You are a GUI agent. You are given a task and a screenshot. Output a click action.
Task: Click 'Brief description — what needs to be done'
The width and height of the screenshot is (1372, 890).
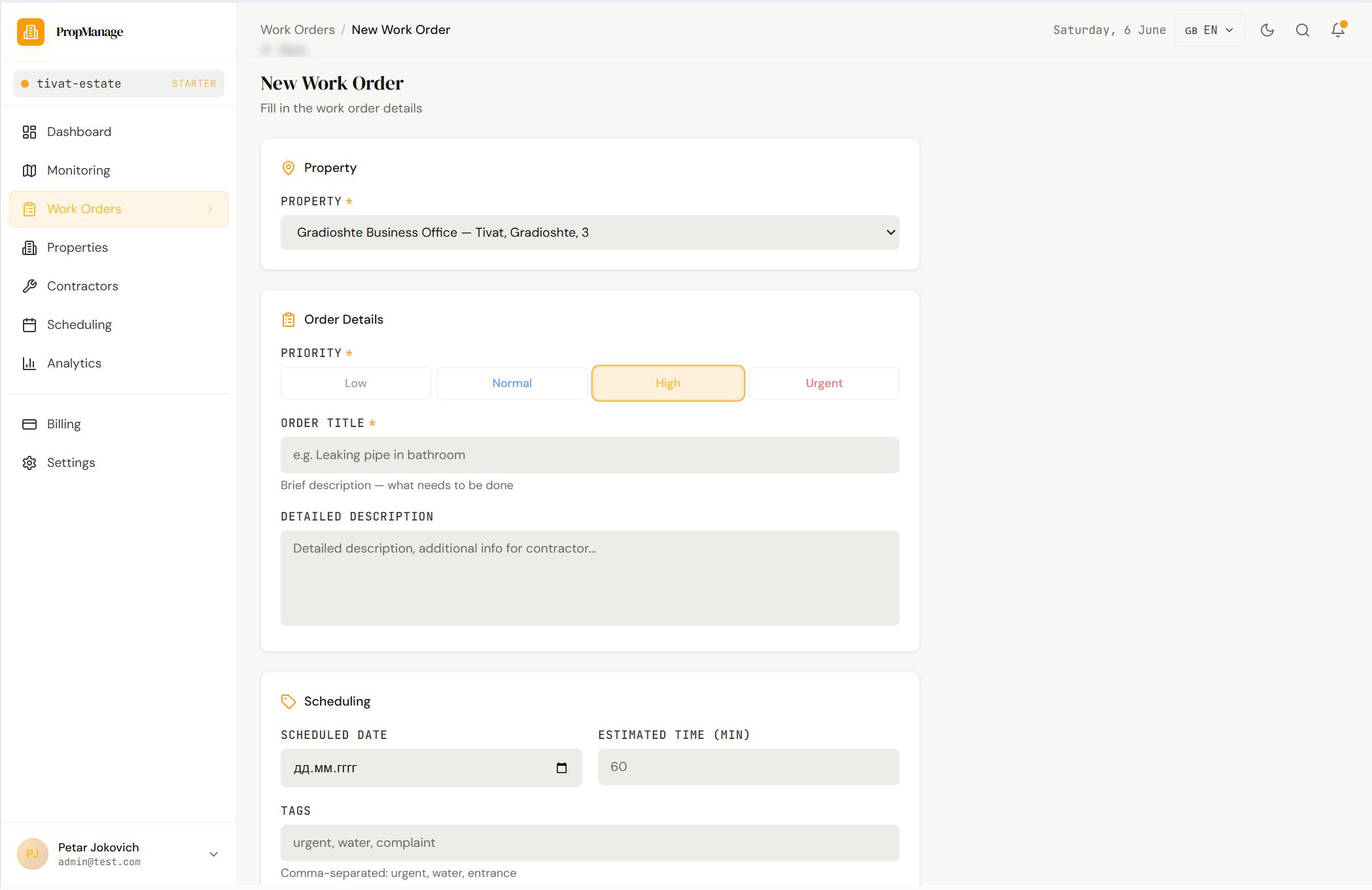[x=397, y=485]
